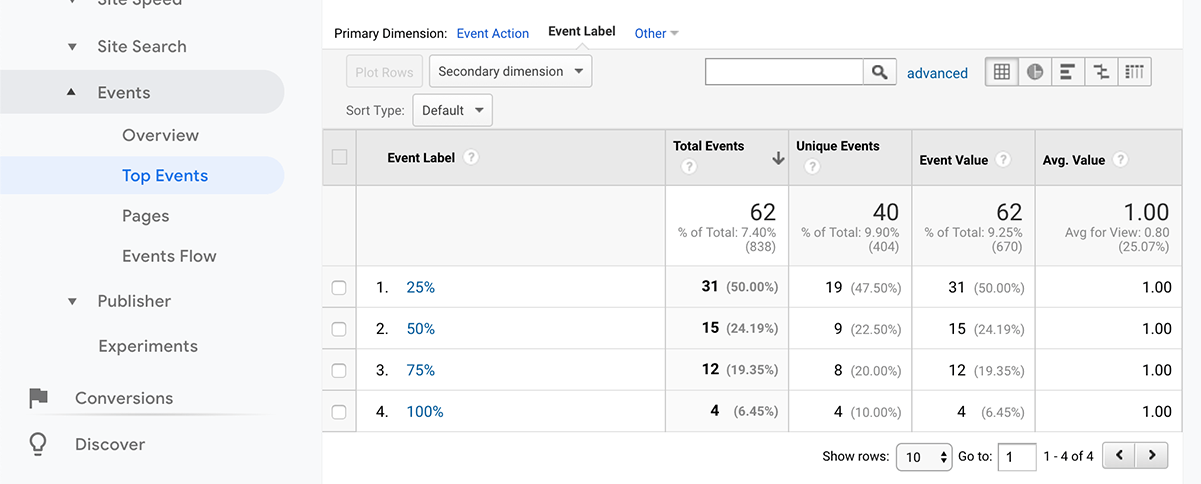The image size is (1201, 484).
Task: Click the search magnifier button
Action: 880,72
